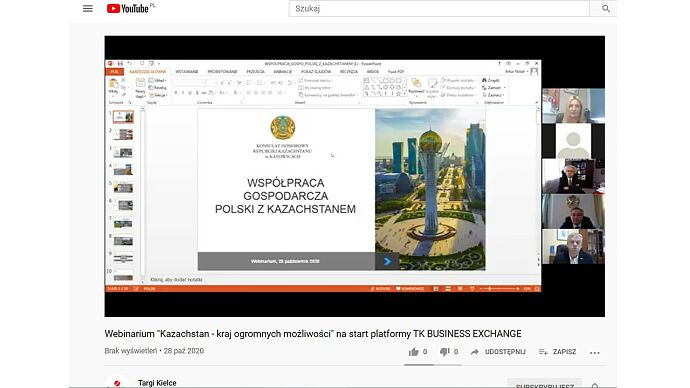Select slide 6 thumbnail in the panel

tap(123, 205)
